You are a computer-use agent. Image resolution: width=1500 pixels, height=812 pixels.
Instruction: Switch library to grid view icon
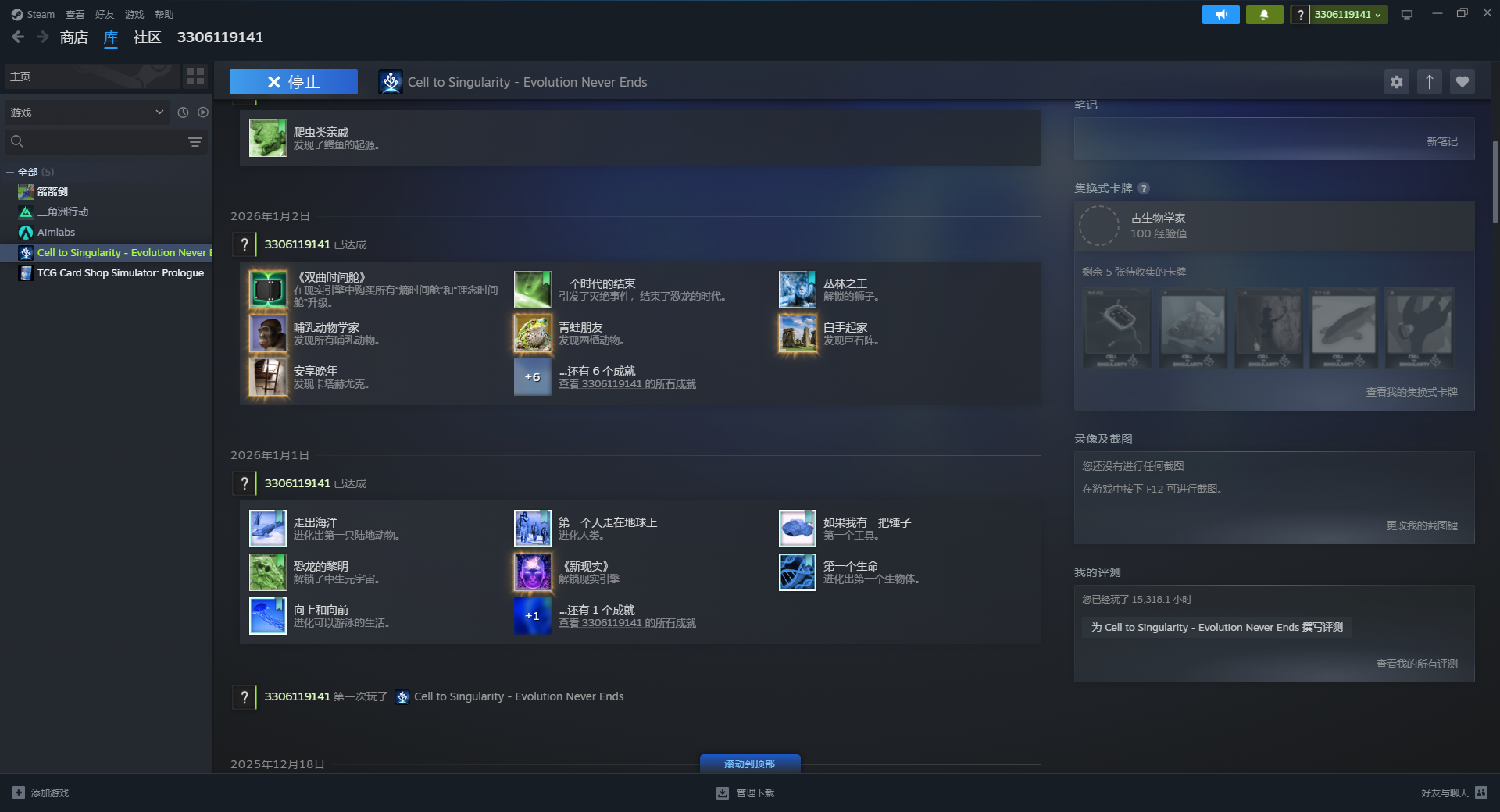coord(195,77)
